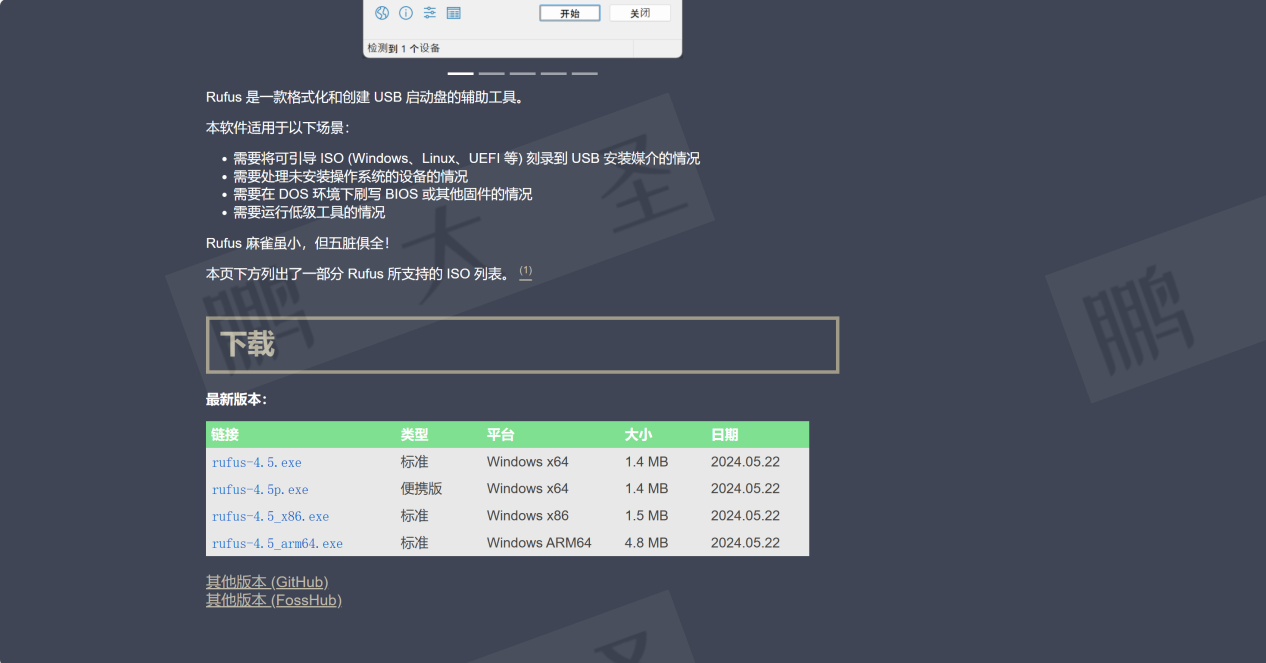Click the bullet about 未安装操作系统的设备
1266x663 pixels.
(x=350, y=177)
